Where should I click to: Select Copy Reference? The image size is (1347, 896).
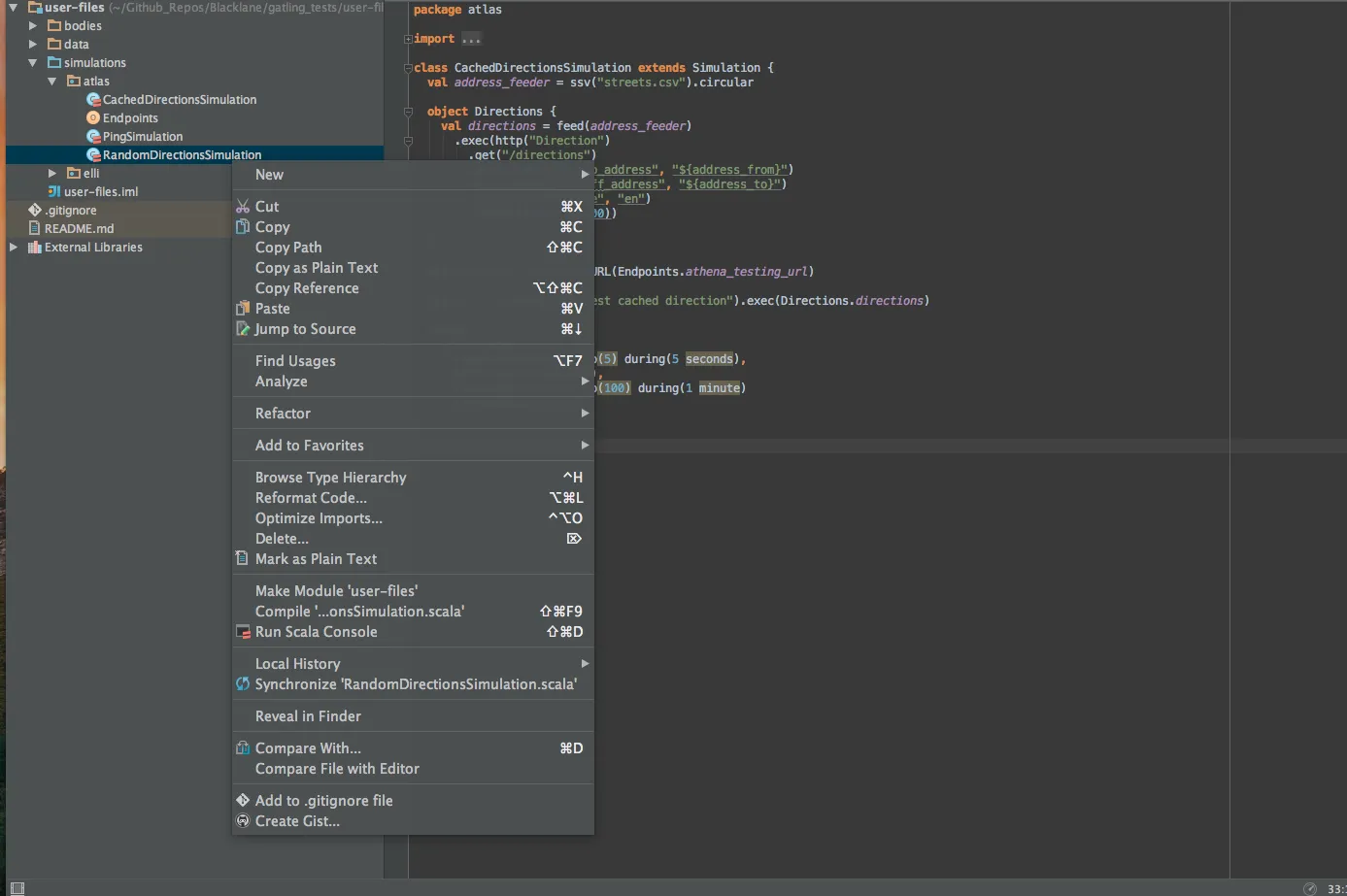(413, 288)
